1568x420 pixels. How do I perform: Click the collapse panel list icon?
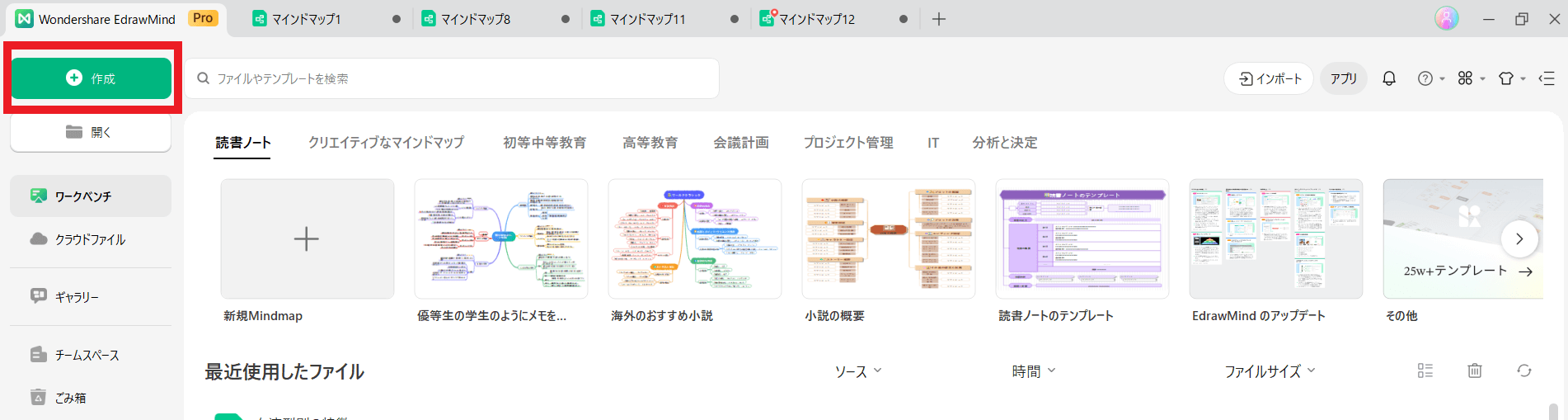tap(1547, 78)
